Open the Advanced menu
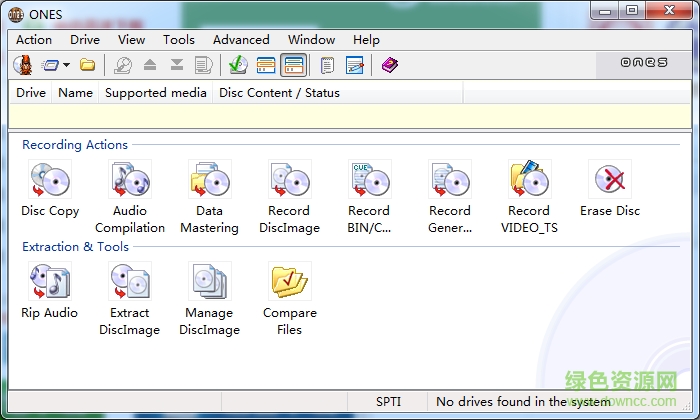Image resolution: width=700 pixels, height=420 pixels. click(x=241, y=40)
